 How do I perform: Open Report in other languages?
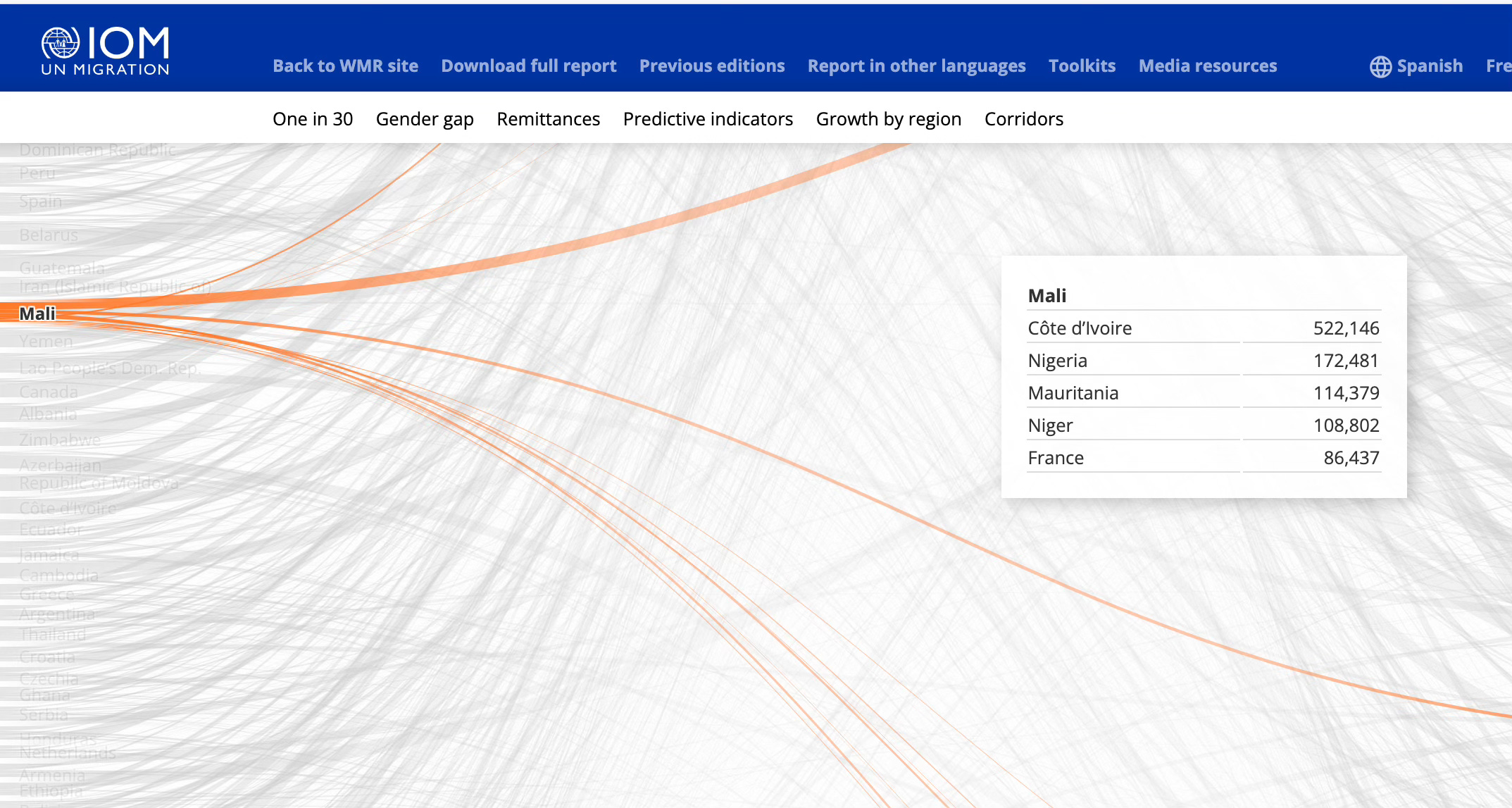click(x=916, y=66)
